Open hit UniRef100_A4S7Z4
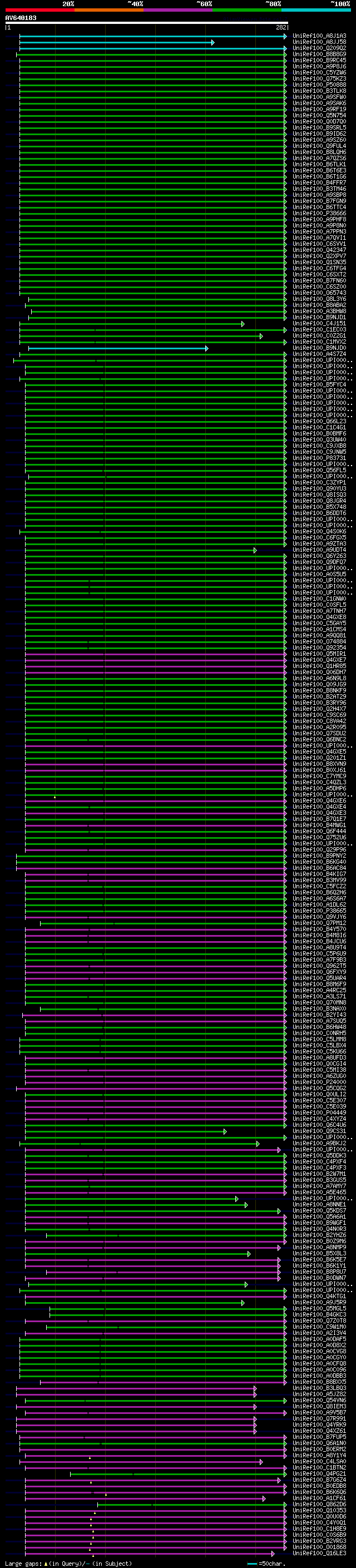356x1568 pixels. coord(319,354)
